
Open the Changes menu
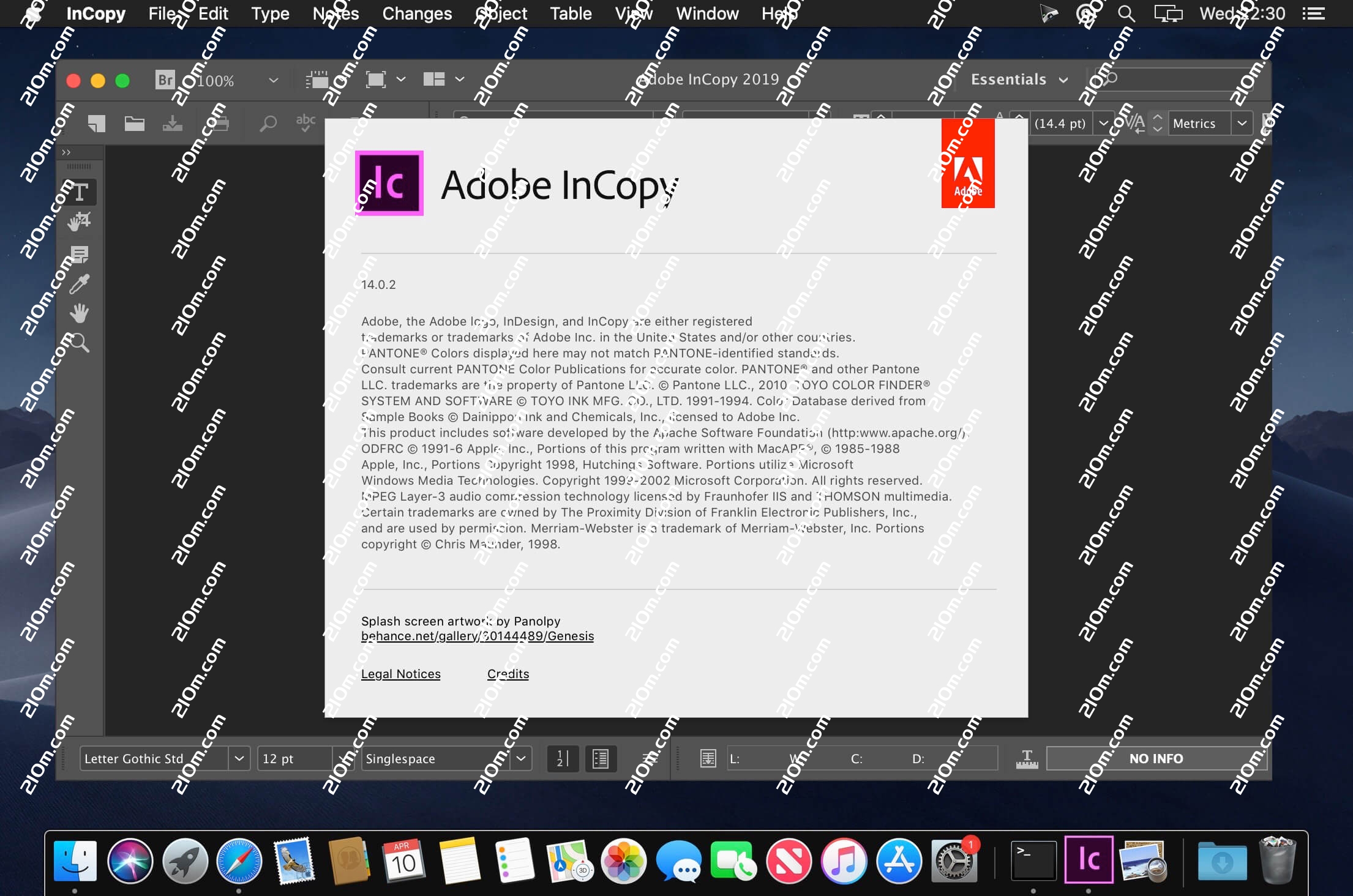pyautogui.click(x=417, y=13)
